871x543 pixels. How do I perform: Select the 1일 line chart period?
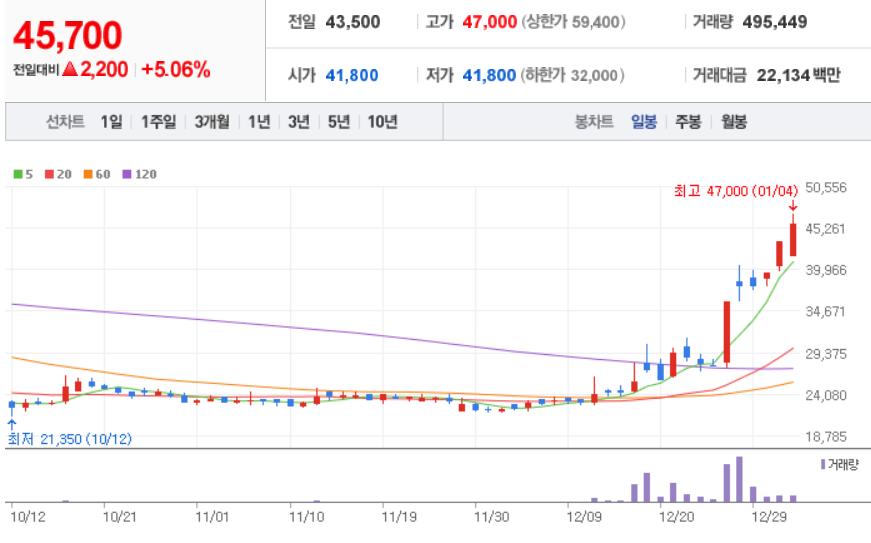pyautogui.click(x=111, y=122)
